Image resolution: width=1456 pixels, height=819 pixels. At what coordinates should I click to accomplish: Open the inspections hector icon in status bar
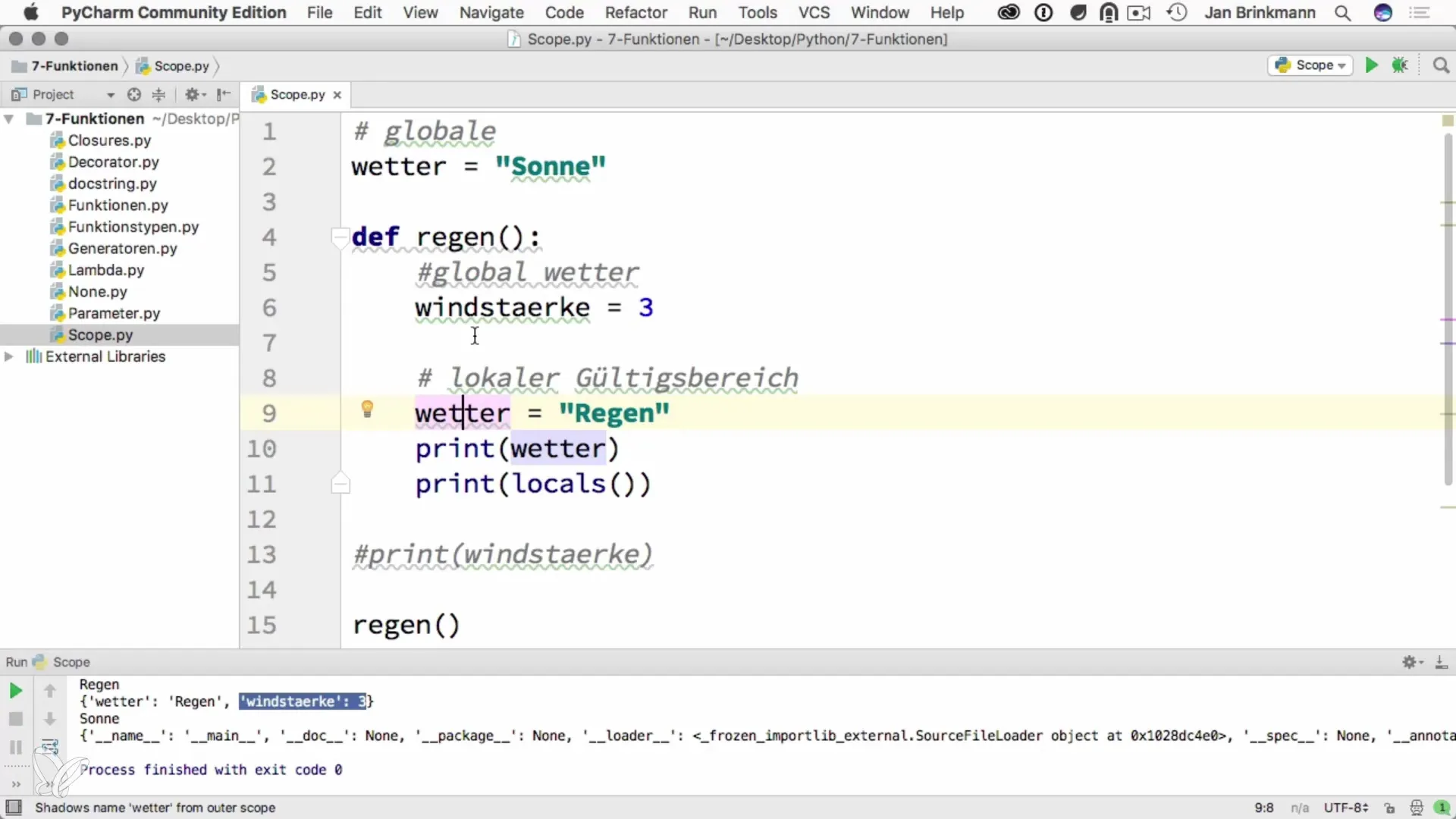[1416, 808]
